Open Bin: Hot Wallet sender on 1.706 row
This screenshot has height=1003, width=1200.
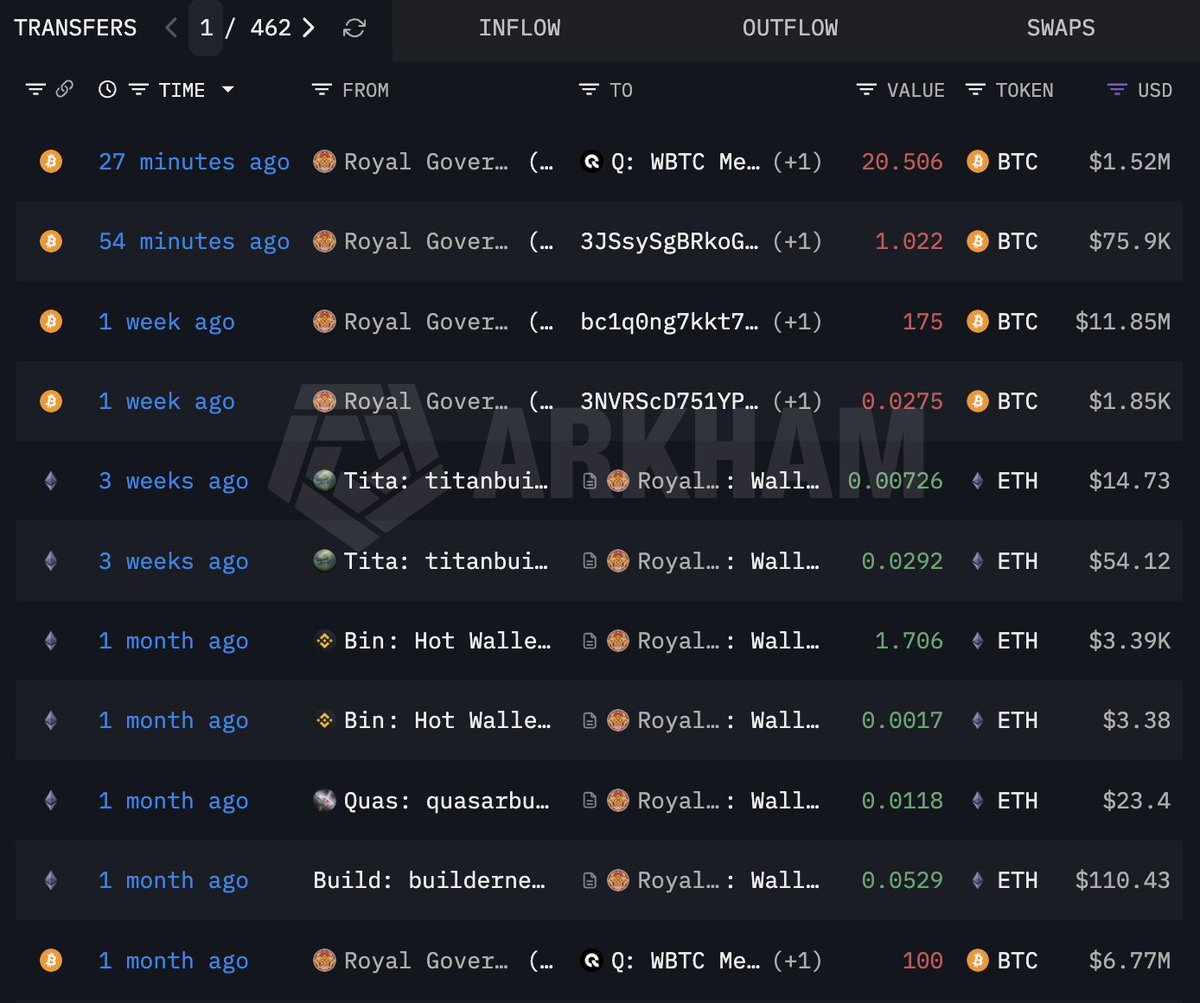coord(446,641)
